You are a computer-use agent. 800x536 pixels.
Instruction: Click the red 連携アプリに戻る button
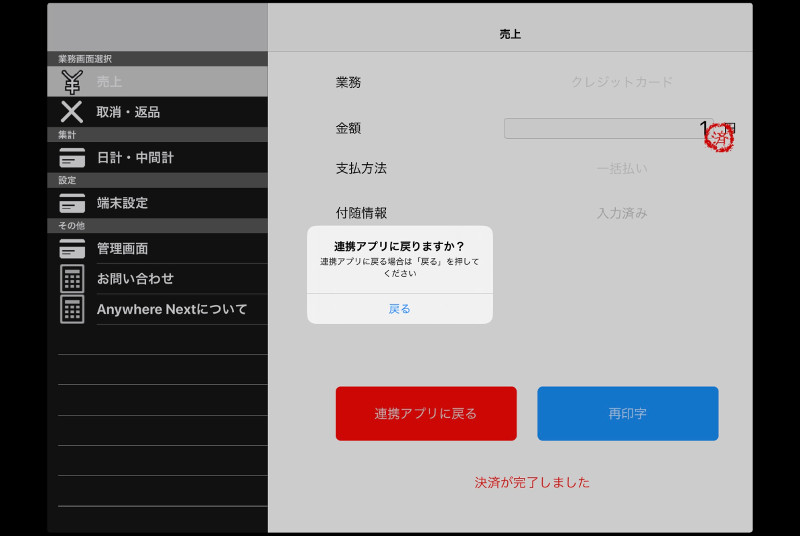coord(426,414)
